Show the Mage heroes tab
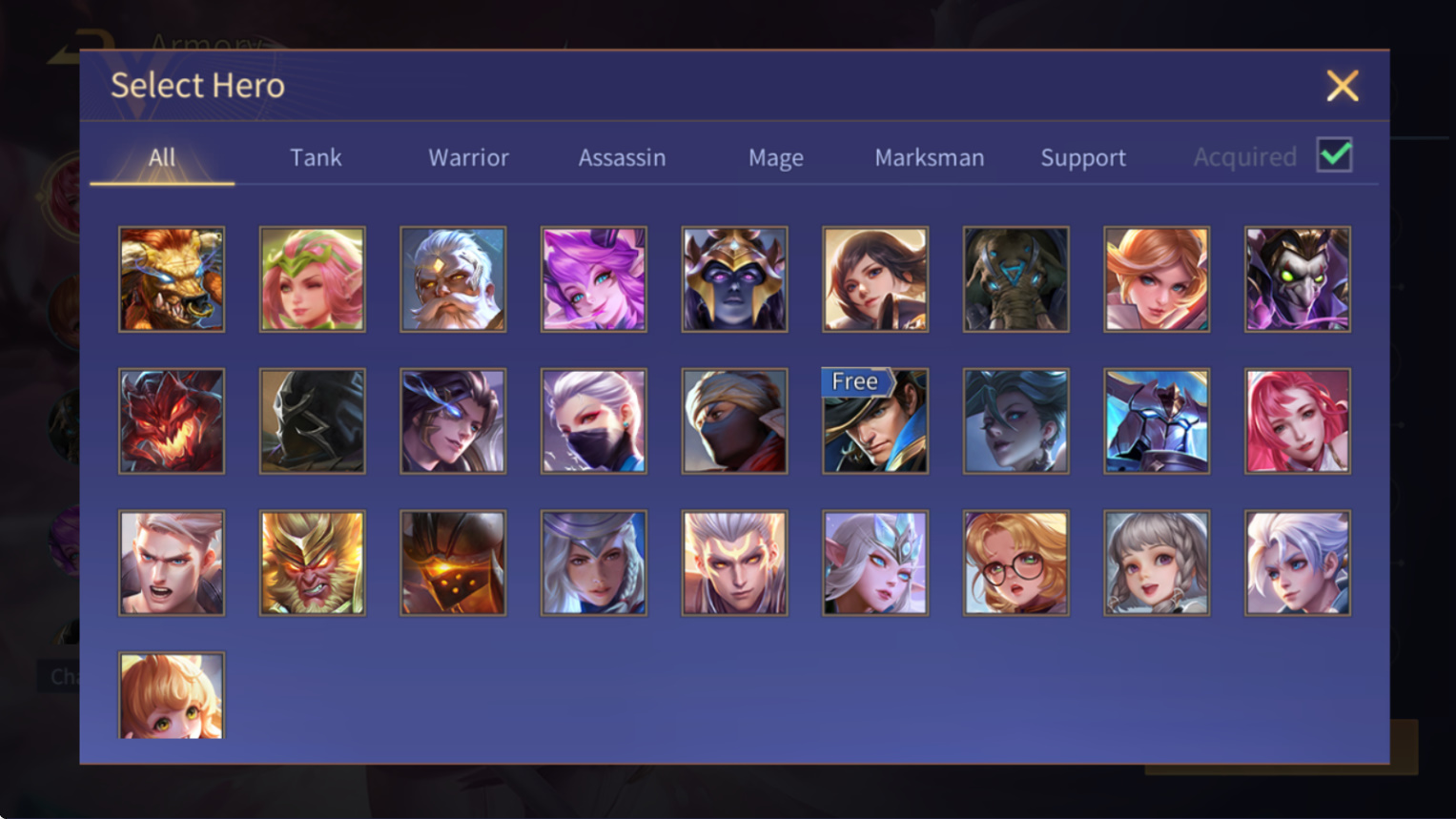 (x=776, y=157)
